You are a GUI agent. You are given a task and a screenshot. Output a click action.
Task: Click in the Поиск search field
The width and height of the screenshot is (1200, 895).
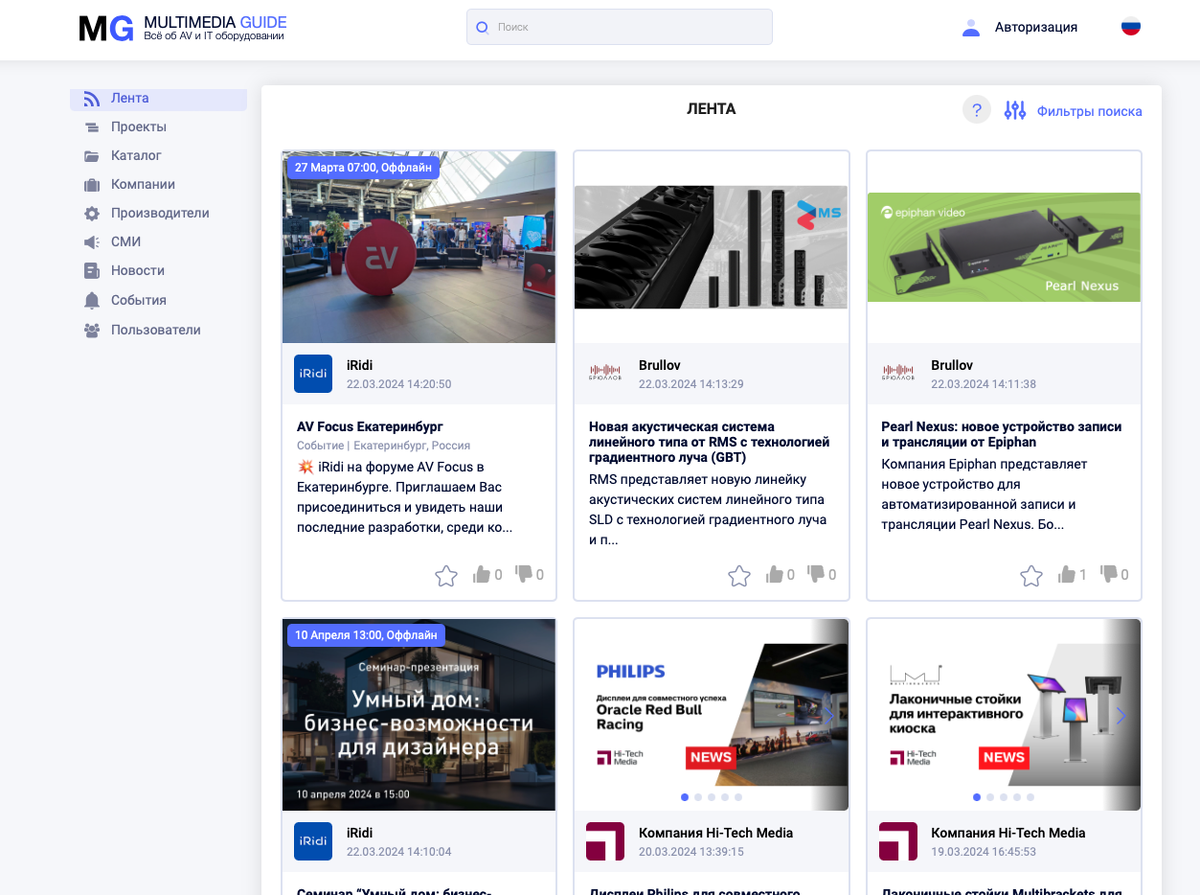pos(619,27)
